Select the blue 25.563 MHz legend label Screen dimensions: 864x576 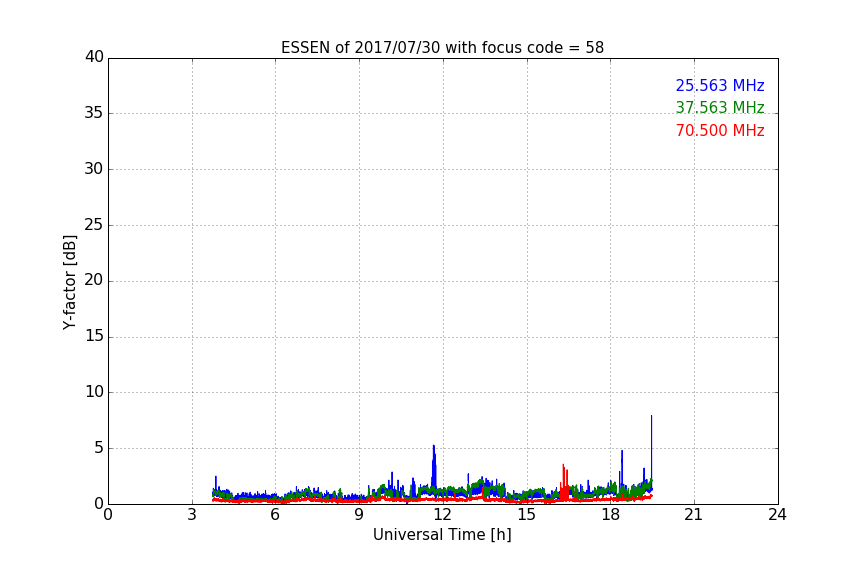(720, 85)
